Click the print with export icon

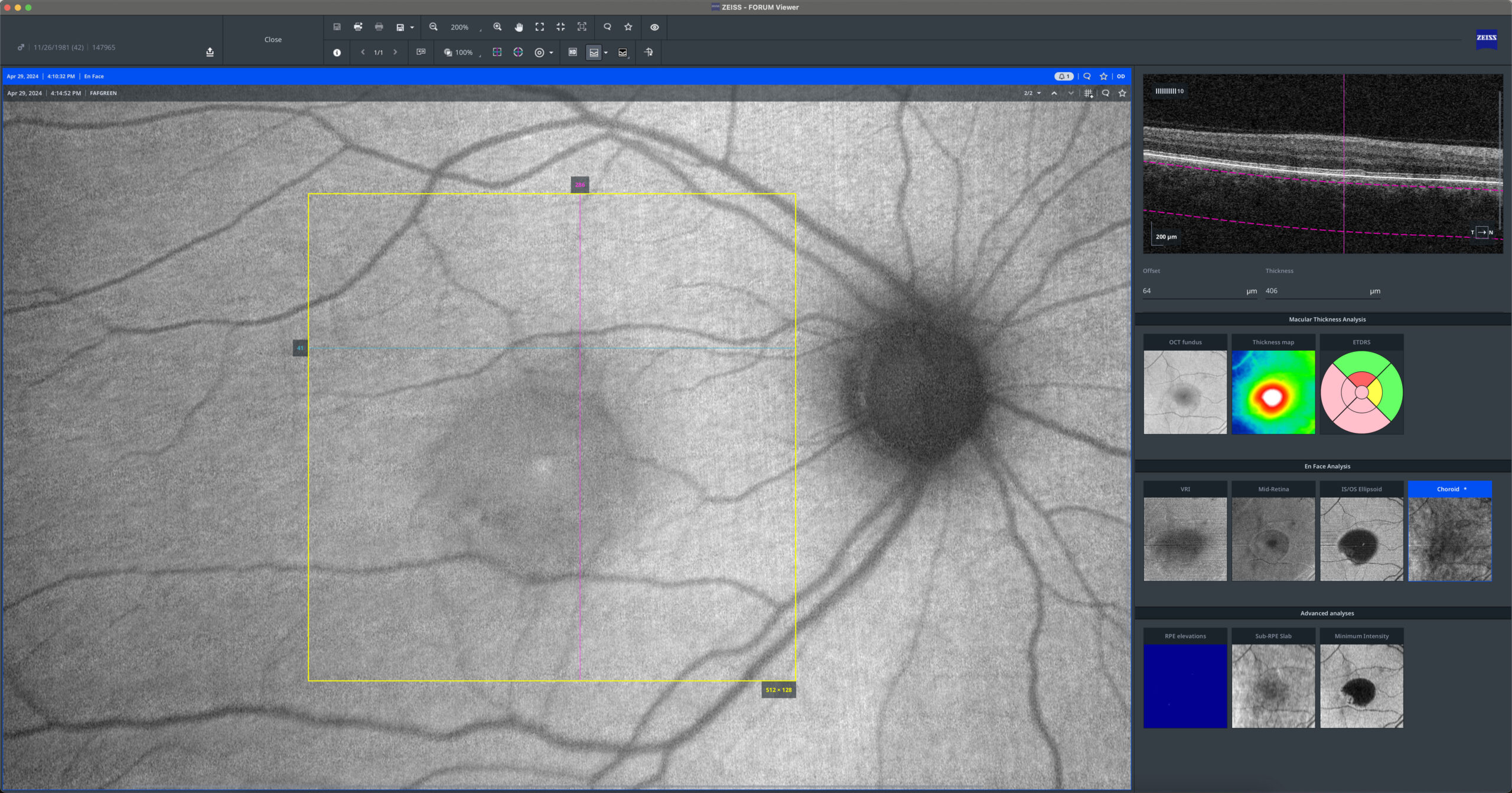[x=358, y=27]
